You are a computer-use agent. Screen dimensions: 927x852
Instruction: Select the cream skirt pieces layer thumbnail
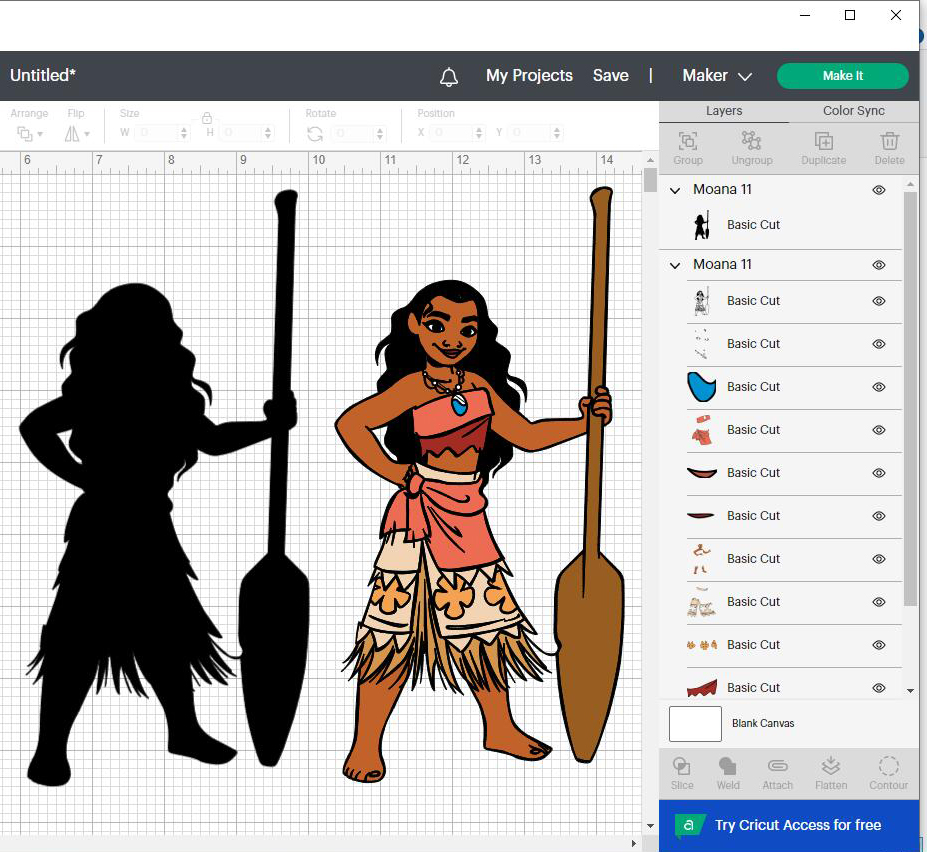[702, 602]
